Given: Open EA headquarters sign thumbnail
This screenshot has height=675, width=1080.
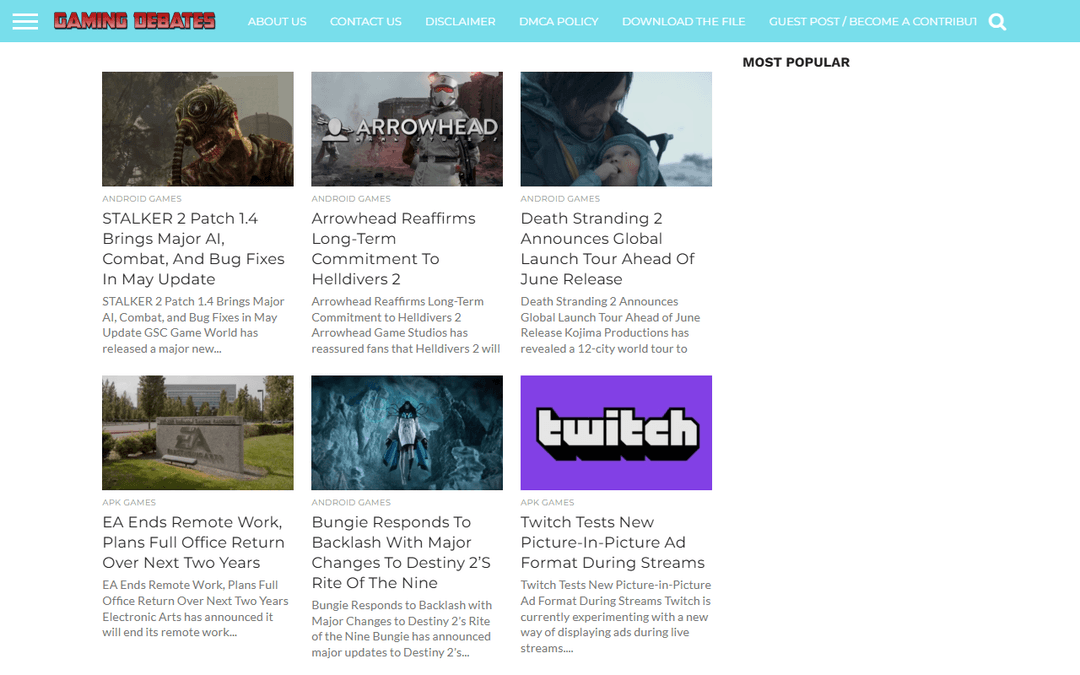Looking at the screenshot, I should pos(198,433).
